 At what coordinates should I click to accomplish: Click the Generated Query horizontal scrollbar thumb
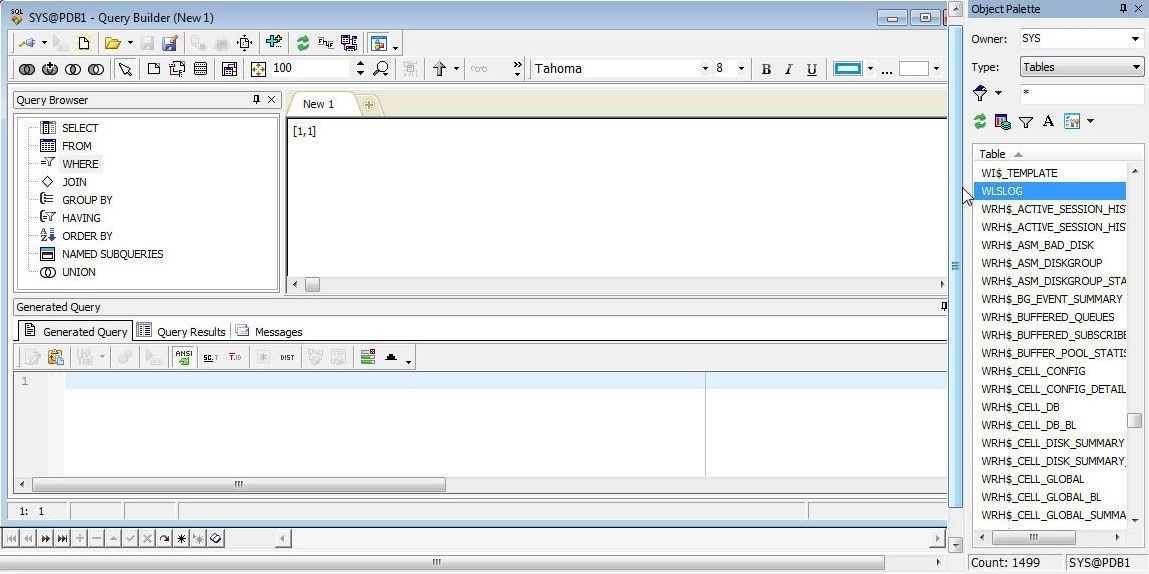(x=239, y=485)
